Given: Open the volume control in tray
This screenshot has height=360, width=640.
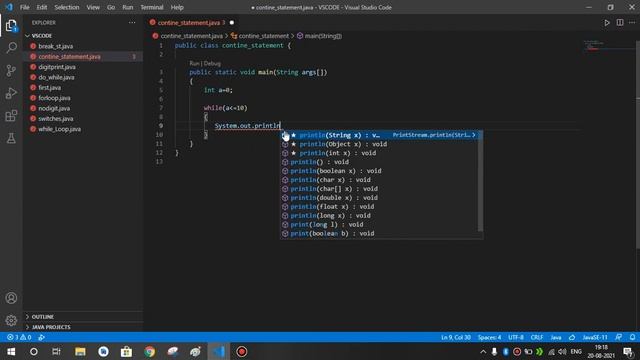Looking at the screenshot, I should click(x=562, y=351).
